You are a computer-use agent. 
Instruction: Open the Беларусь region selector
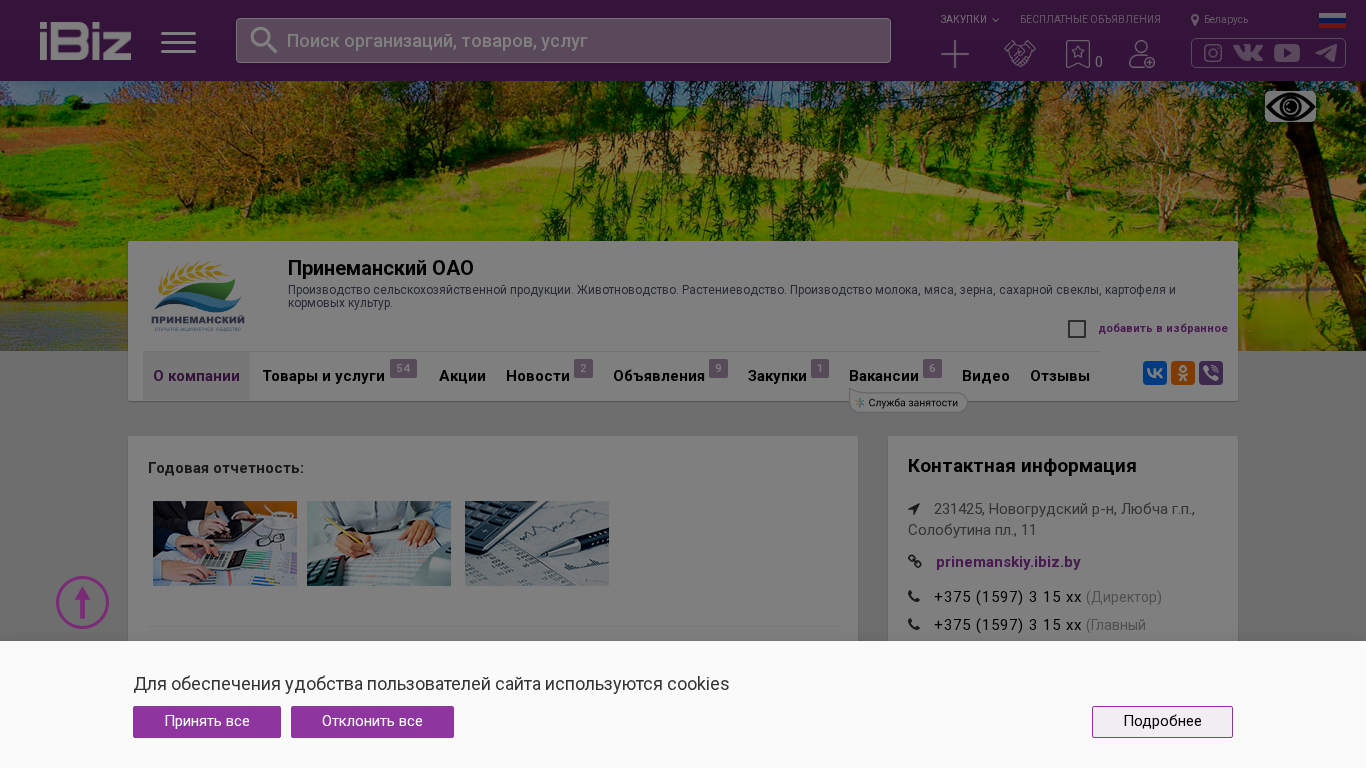[1219, 19]
